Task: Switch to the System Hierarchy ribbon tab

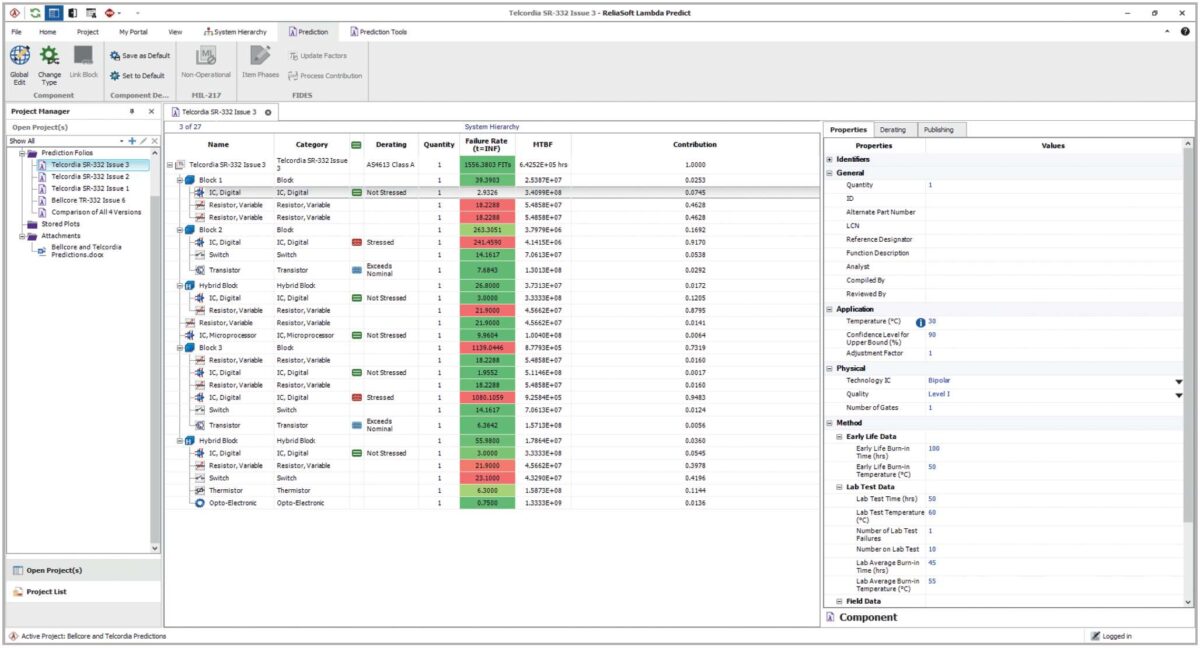Action: [x=235, y=32]
